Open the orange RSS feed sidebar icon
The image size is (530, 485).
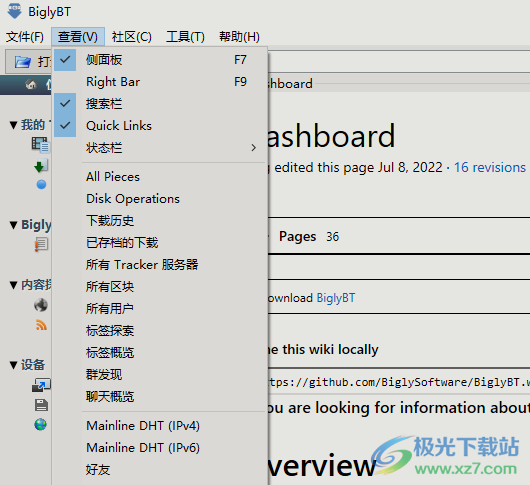pyautogui.click(x=41, y=325)
